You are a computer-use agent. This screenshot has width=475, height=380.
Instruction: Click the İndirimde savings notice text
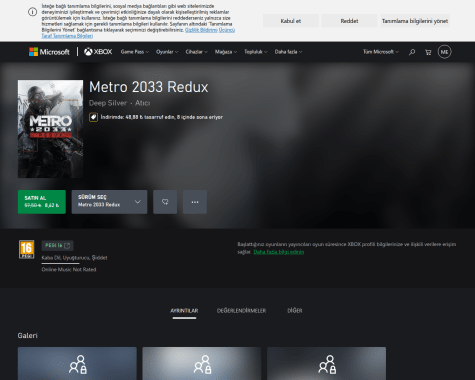tap(162, 117)
